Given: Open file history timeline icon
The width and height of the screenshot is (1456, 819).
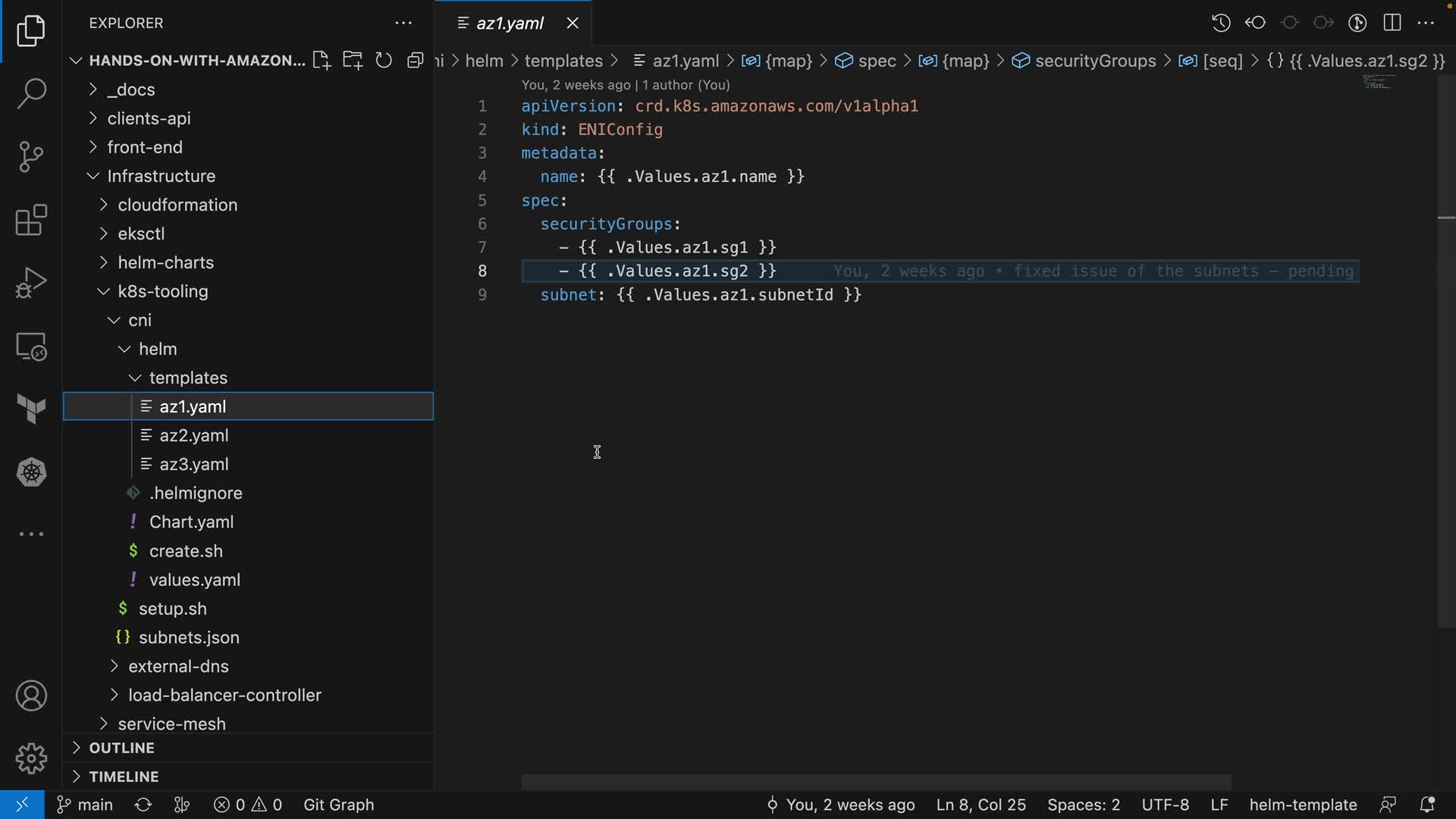Looking at the screenshot, I should point(1220,23).
